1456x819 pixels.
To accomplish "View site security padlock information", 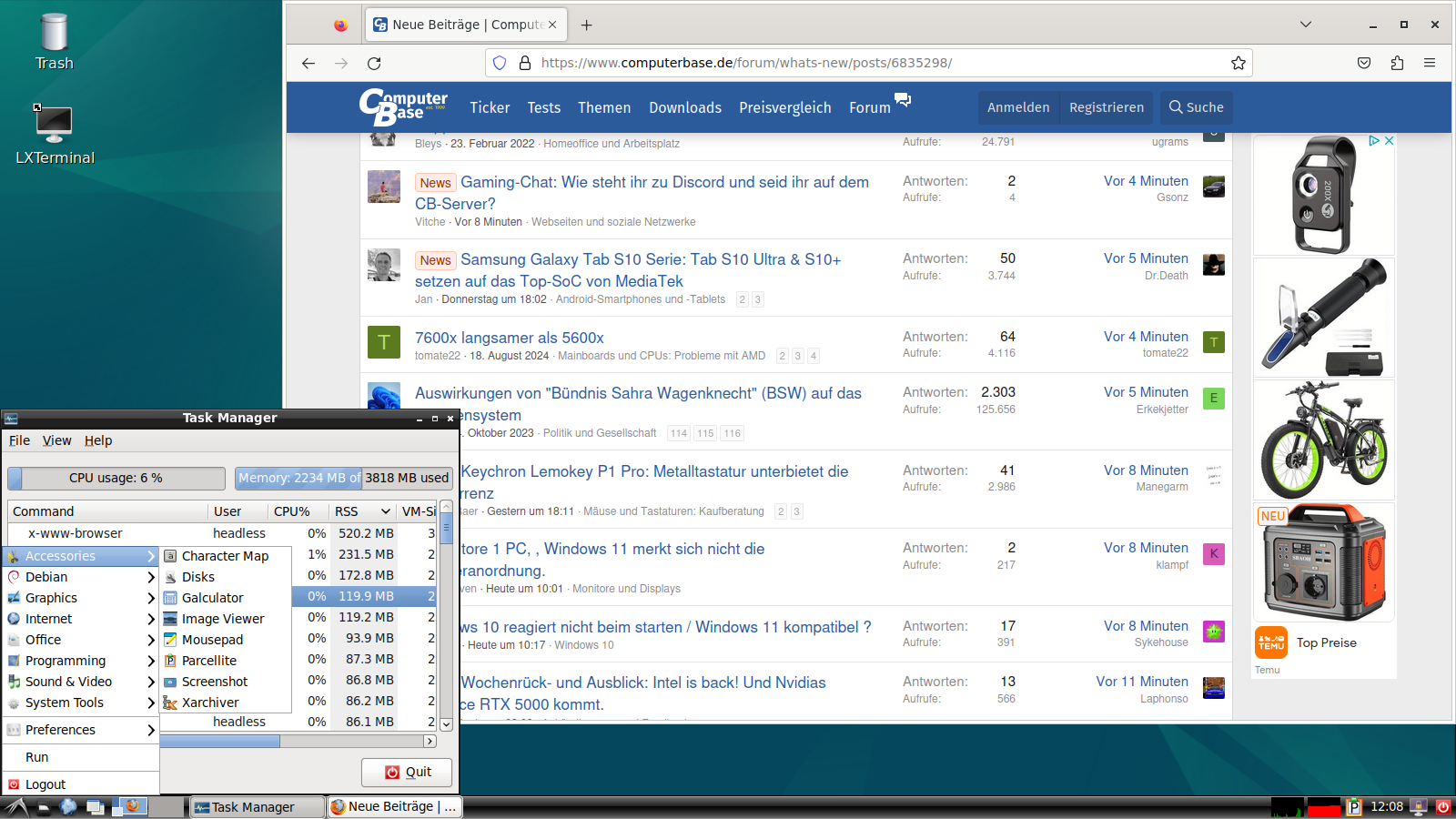I will click(525, 63).
